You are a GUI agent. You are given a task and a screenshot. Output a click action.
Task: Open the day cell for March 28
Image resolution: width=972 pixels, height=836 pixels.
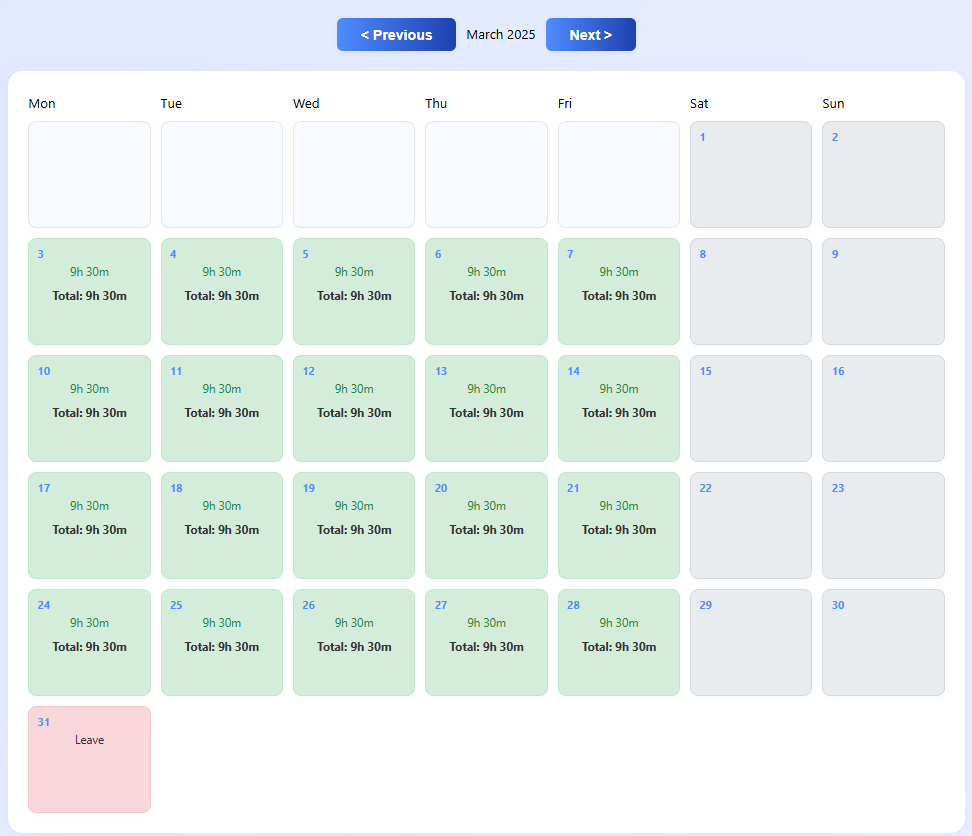(x=618, y=642)
